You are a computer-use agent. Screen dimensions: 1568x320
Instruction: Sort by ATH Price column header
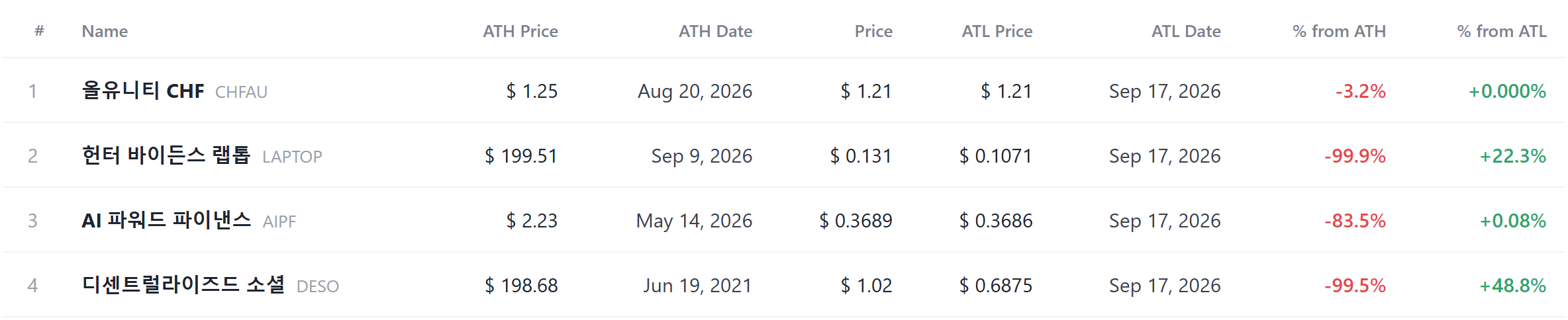pyautogui.click(x=520, y=31)
